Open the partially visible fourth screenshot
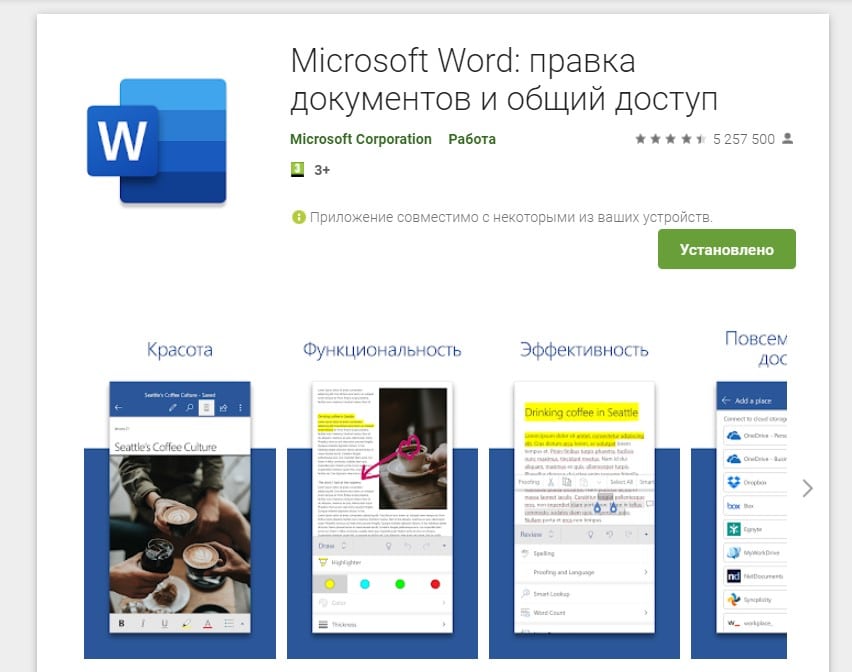The width and height of the screenshot is (852, 672). coord(739,495)
